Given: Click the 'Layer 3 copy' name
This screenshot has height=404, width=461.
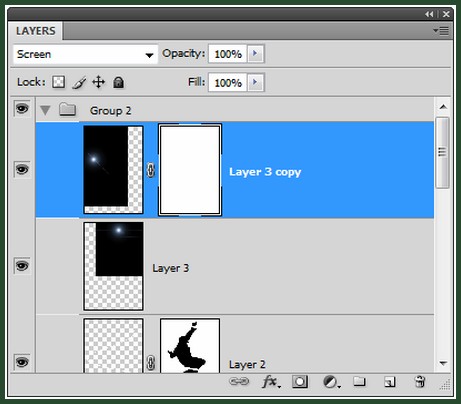Looking at the screenshot, I should coord(265,172).
